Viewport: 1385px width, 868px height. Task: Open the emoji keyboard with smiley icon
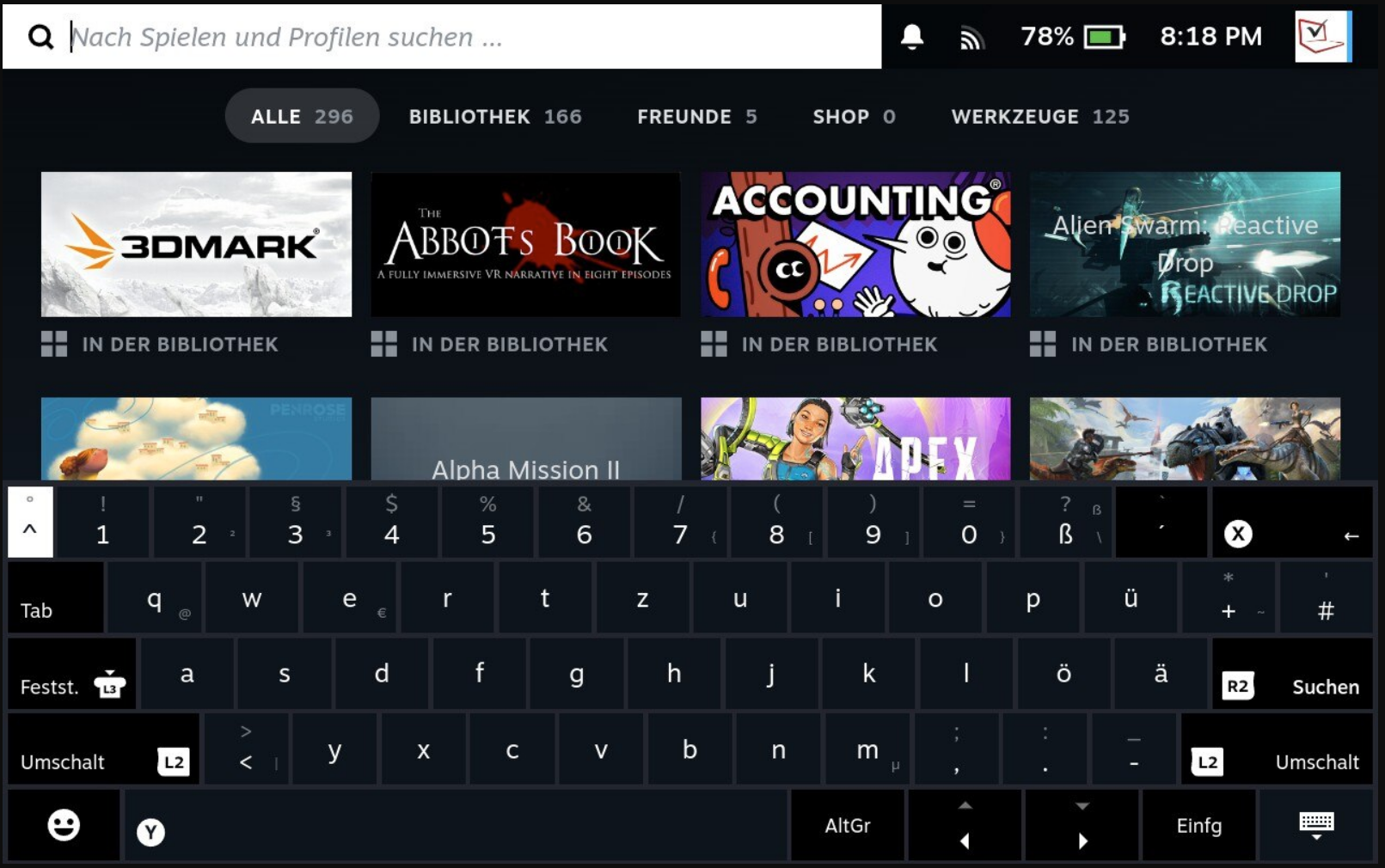coord(64,826)
